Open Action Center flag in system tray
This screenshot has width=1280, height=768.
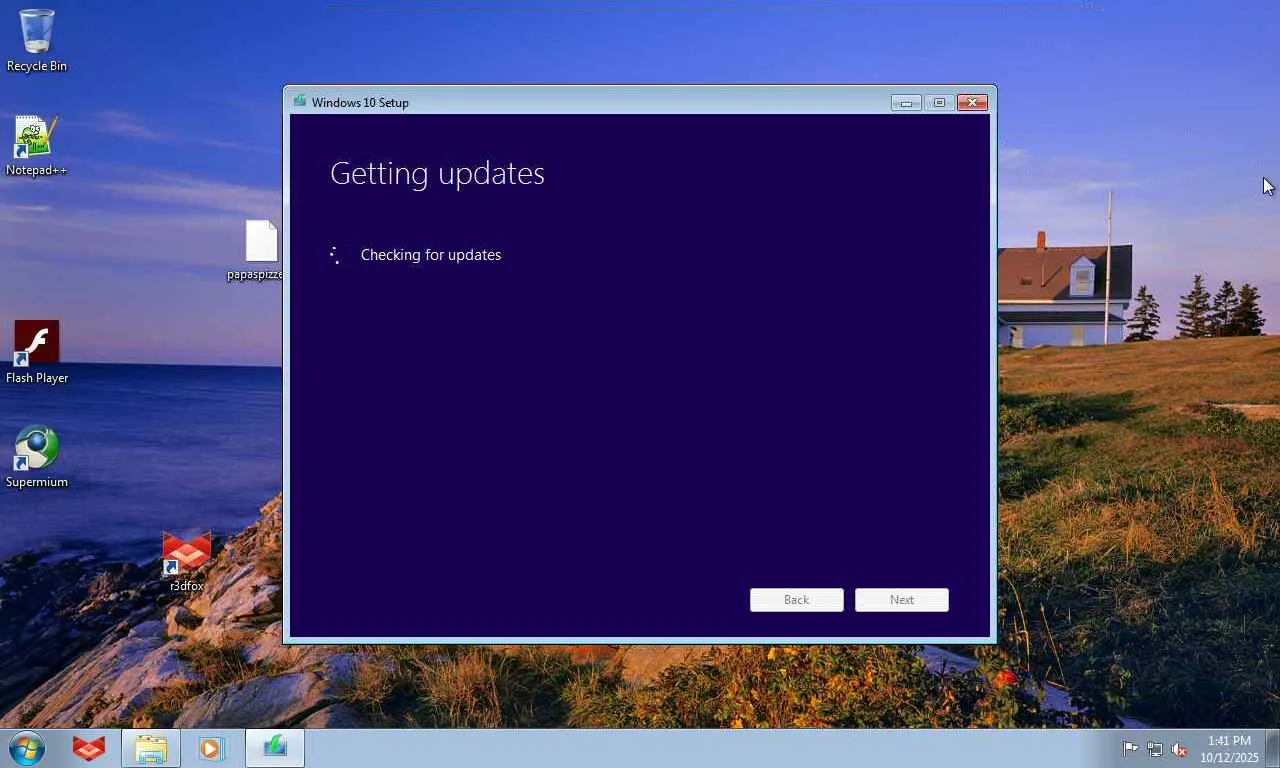tap(1130, 749)
